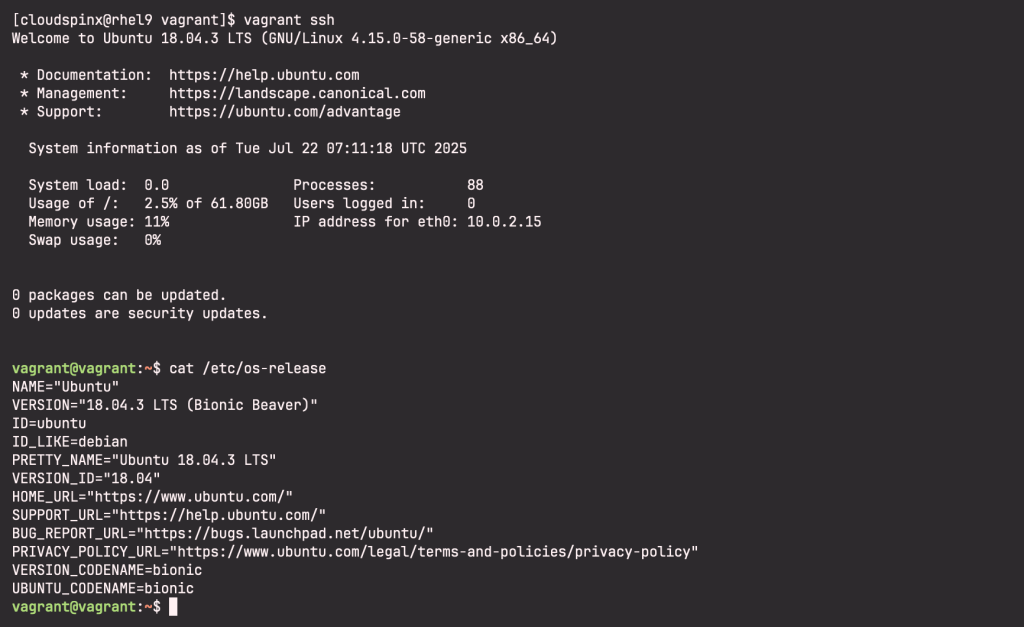Click the VERSION_CODENAME=bionic line

pos(107,570)
